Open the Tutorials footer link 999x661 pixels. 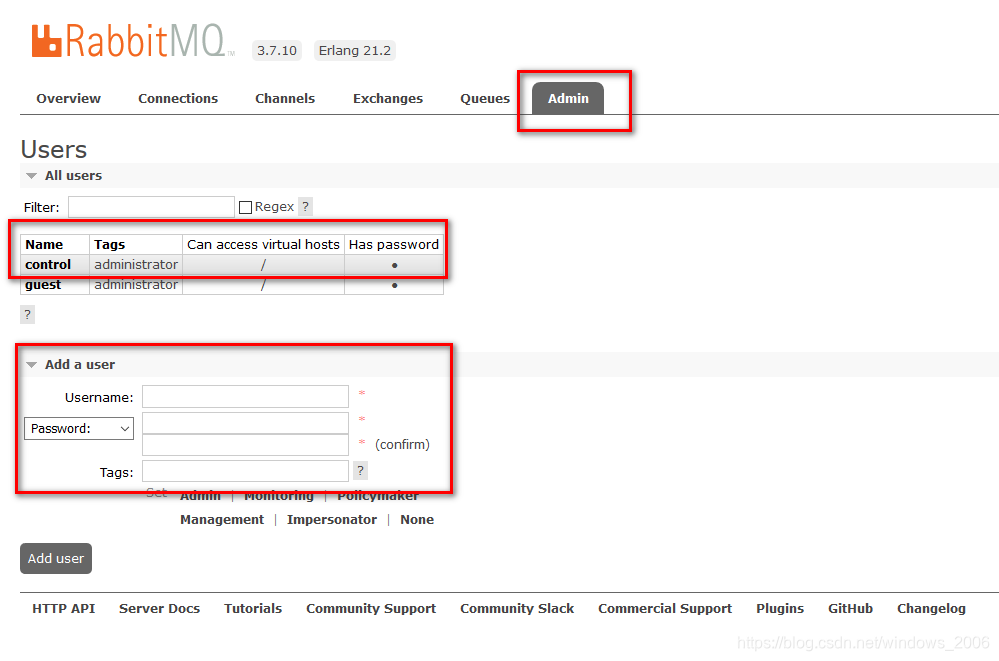pos(253,608)
